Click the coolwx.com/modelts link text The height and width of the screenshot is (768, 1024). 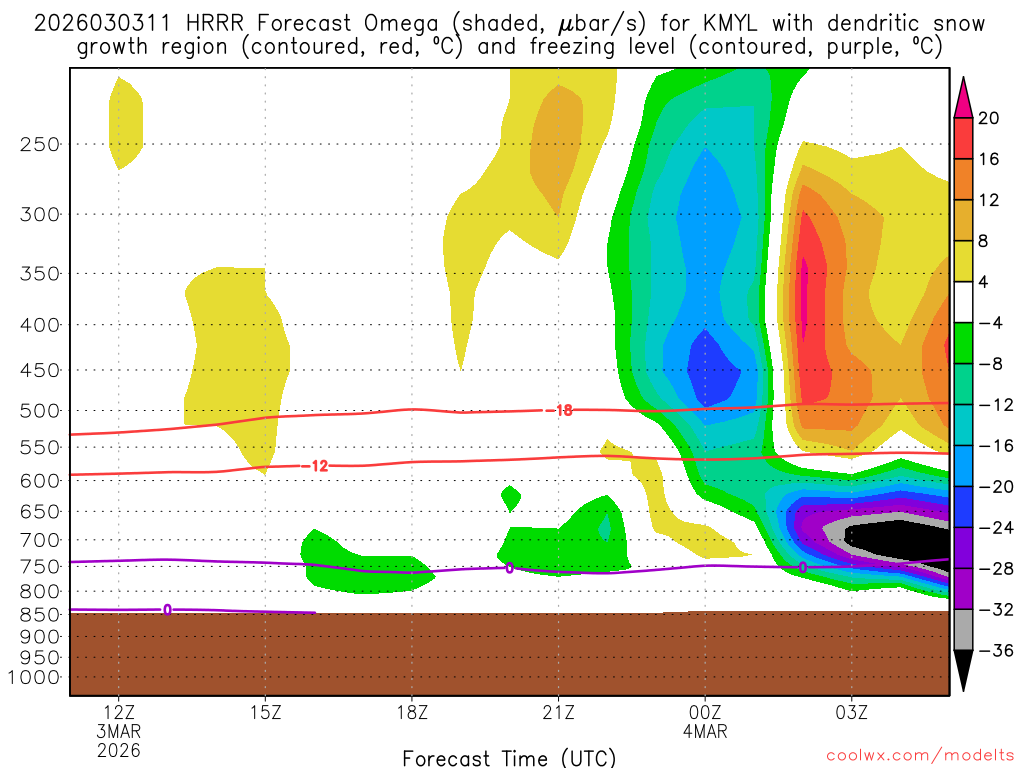(920, 756)
